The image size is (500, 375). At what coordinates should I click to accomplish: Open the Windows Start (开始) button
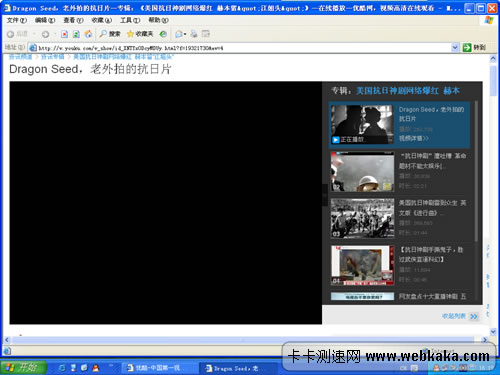tap(23, 368)
